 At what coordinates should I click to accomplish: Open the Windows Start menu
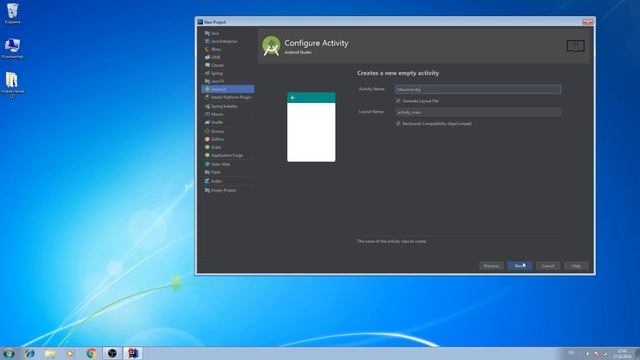tap(9, 353)
